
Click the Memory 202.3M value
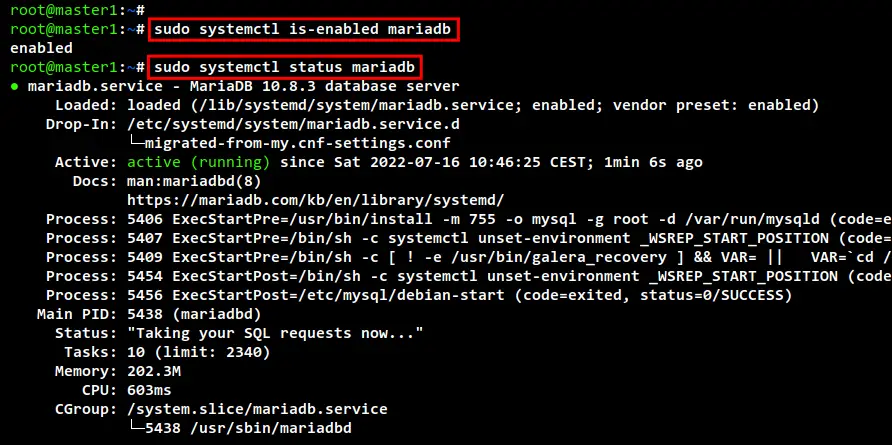click(x=154, y=372)
